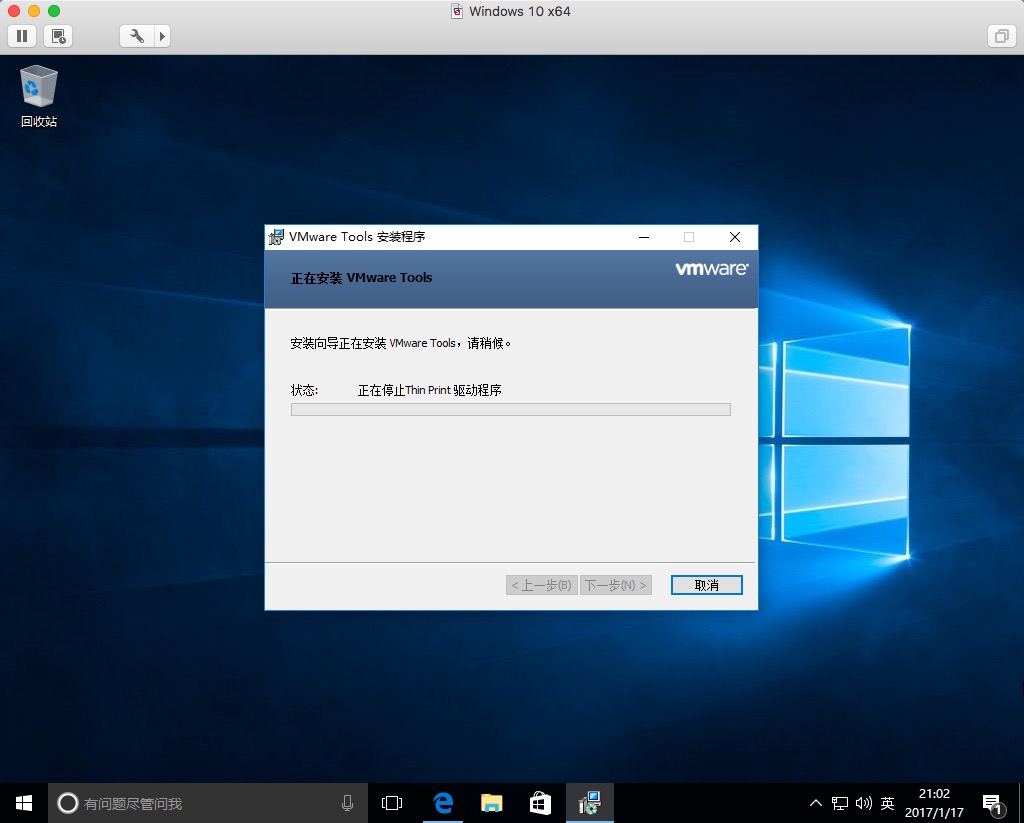The height and width of the screenshot is (823, 1024).
Task: Launch Microsoft Edge from taskbar
Action: (x=443, y=803)
